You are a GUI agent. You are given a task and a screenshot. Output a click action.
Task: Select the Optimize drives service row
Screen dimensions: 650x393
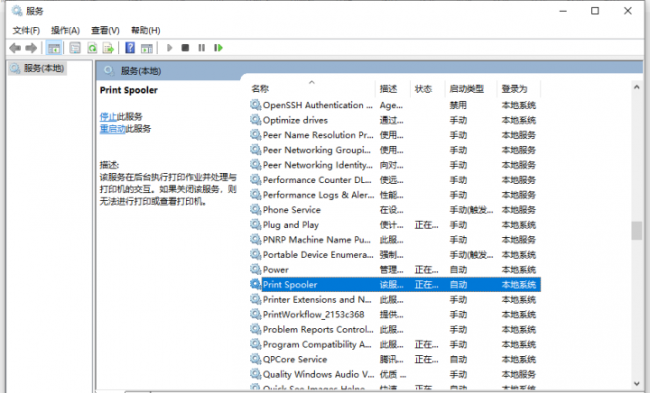coord(395,120)
